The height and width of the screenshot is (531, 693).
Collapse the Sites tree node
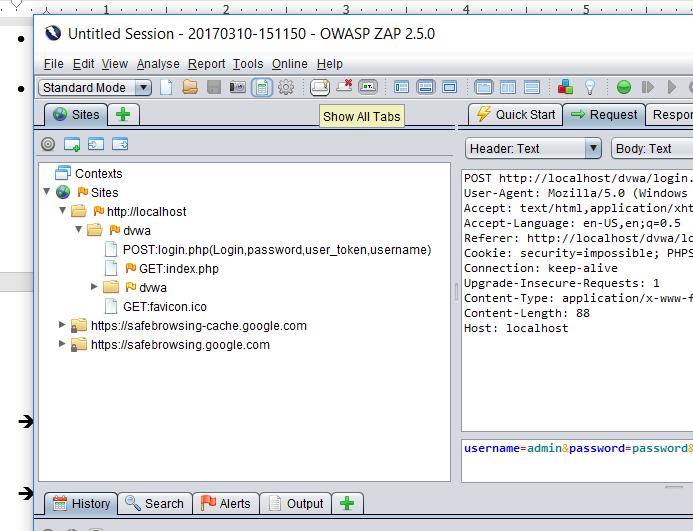pos(47,191)
